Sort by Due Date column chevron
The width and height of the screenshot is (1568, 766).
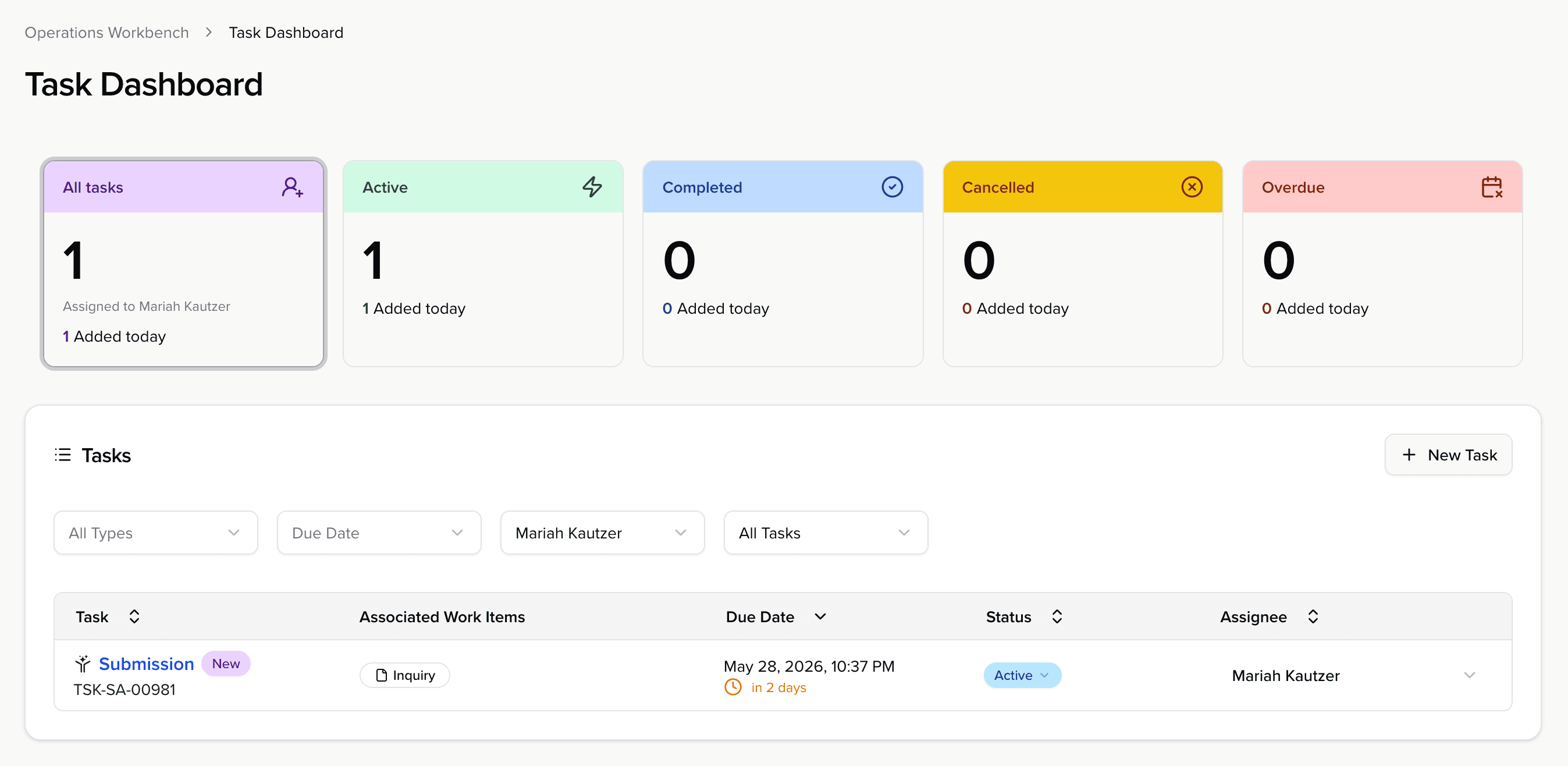tap(820, 617)
